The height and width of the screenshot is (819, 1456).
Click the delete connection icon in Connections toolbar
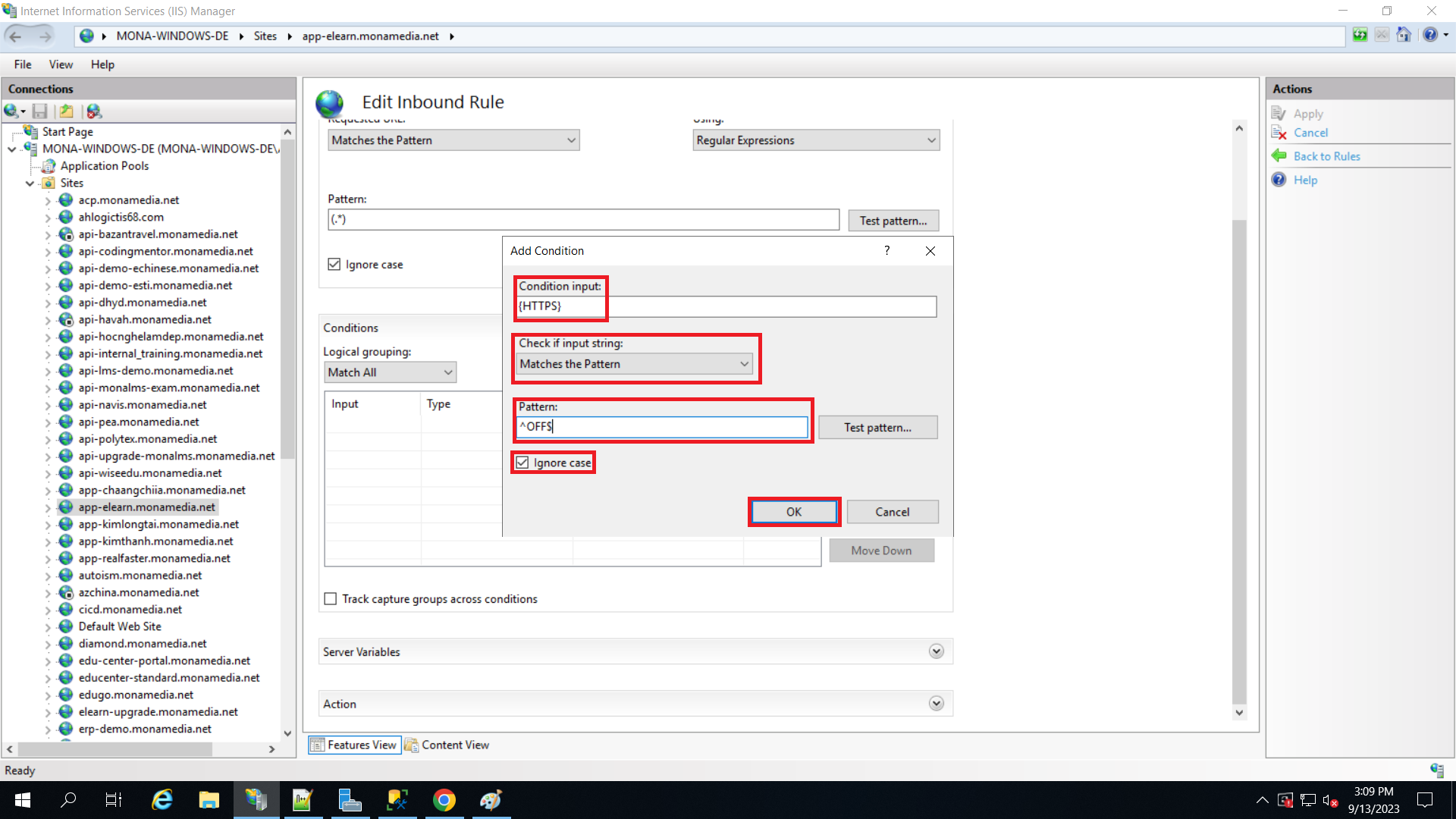(x=94, y=111)
